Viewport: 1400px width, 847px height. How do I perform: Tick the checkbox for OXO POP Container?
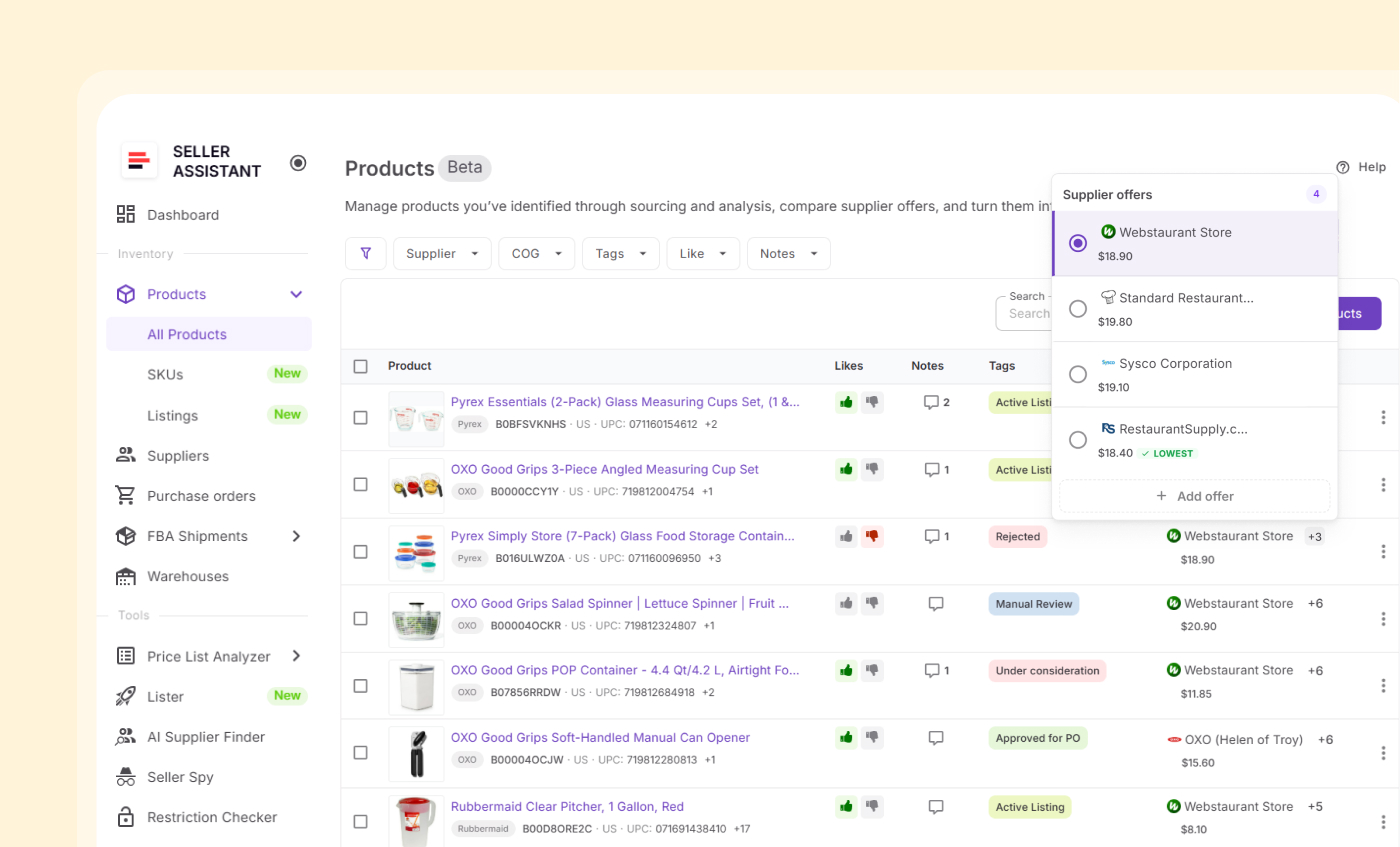(x=361, y=686)
